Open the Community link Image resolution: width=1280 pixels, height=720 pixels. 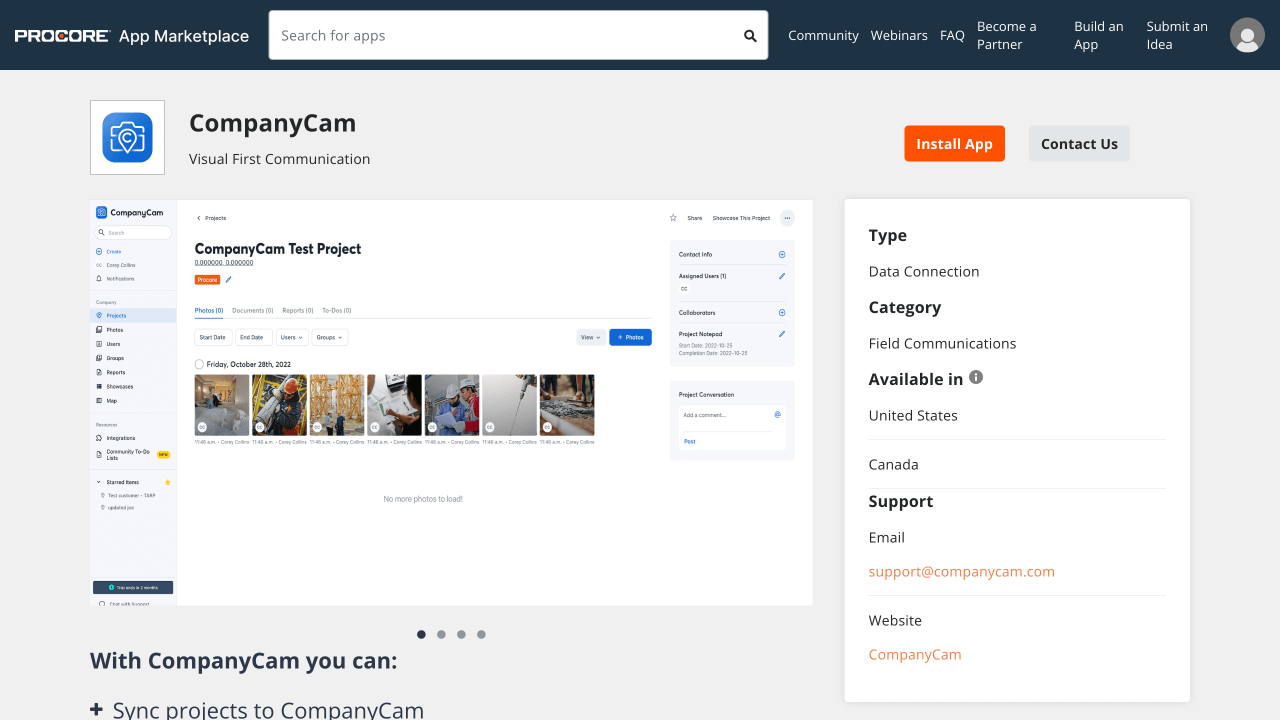823,35
